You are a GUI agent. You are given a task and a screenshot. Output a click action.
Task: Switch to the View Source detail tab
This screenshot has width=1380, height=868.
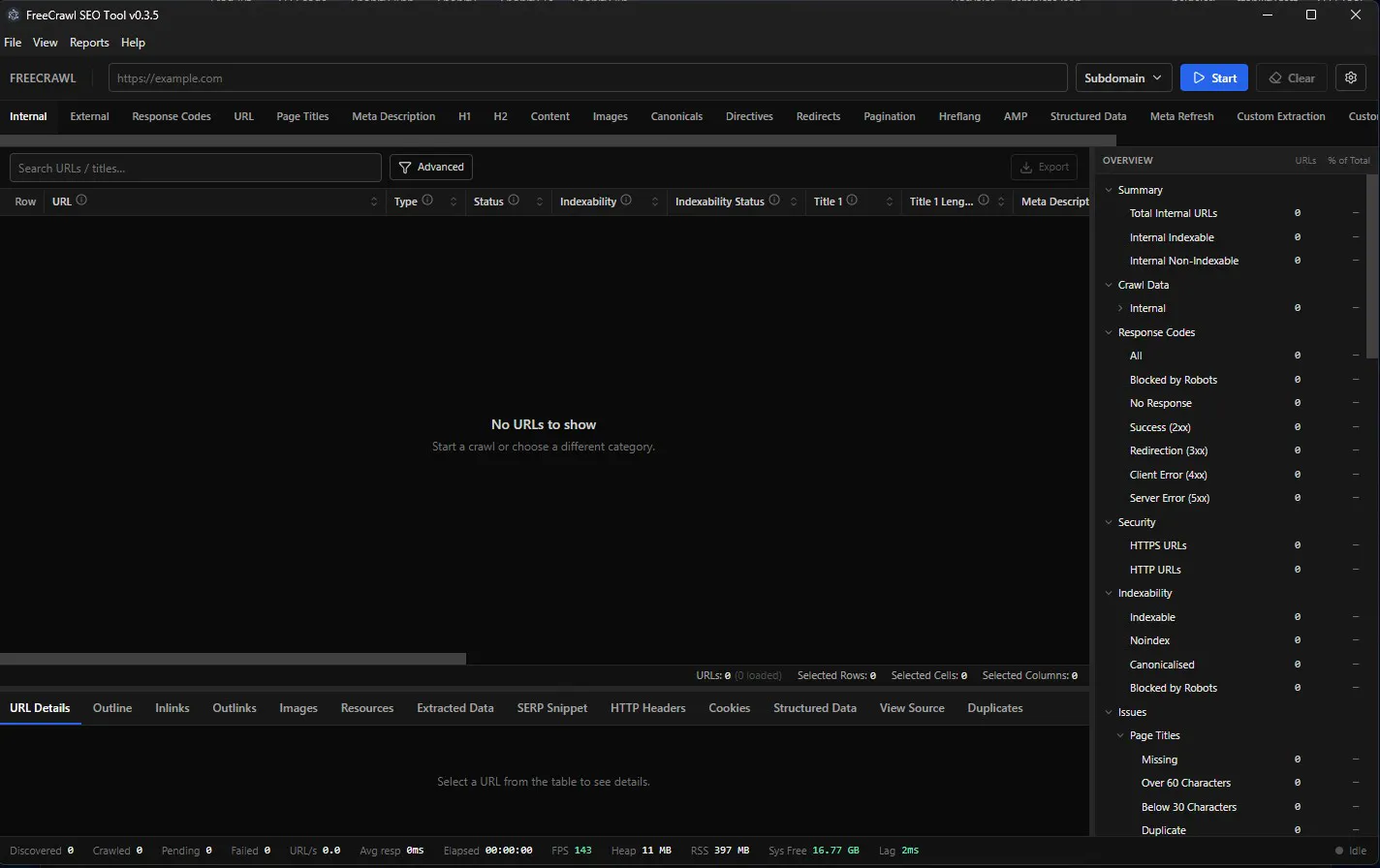click(912, 708)
